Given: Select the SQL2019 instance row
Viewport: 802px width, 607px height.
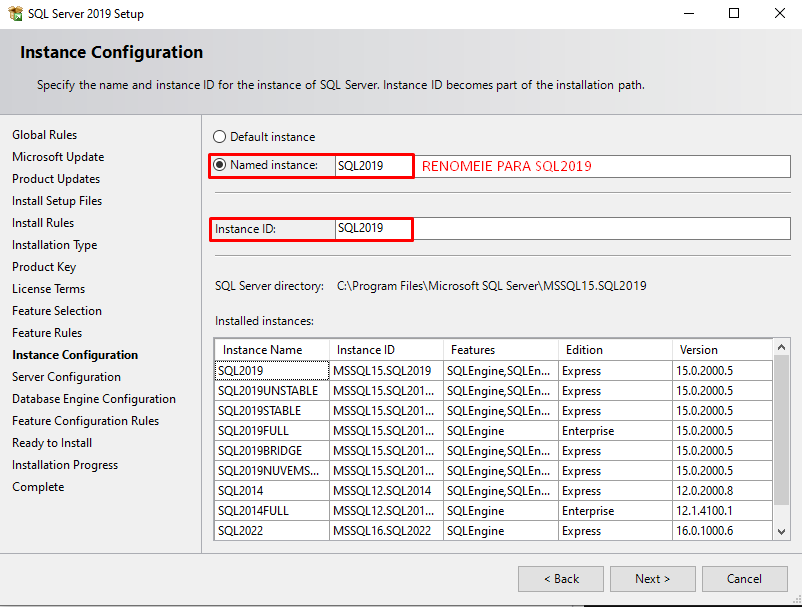Looking at the screenshot, I should (494, 370).
